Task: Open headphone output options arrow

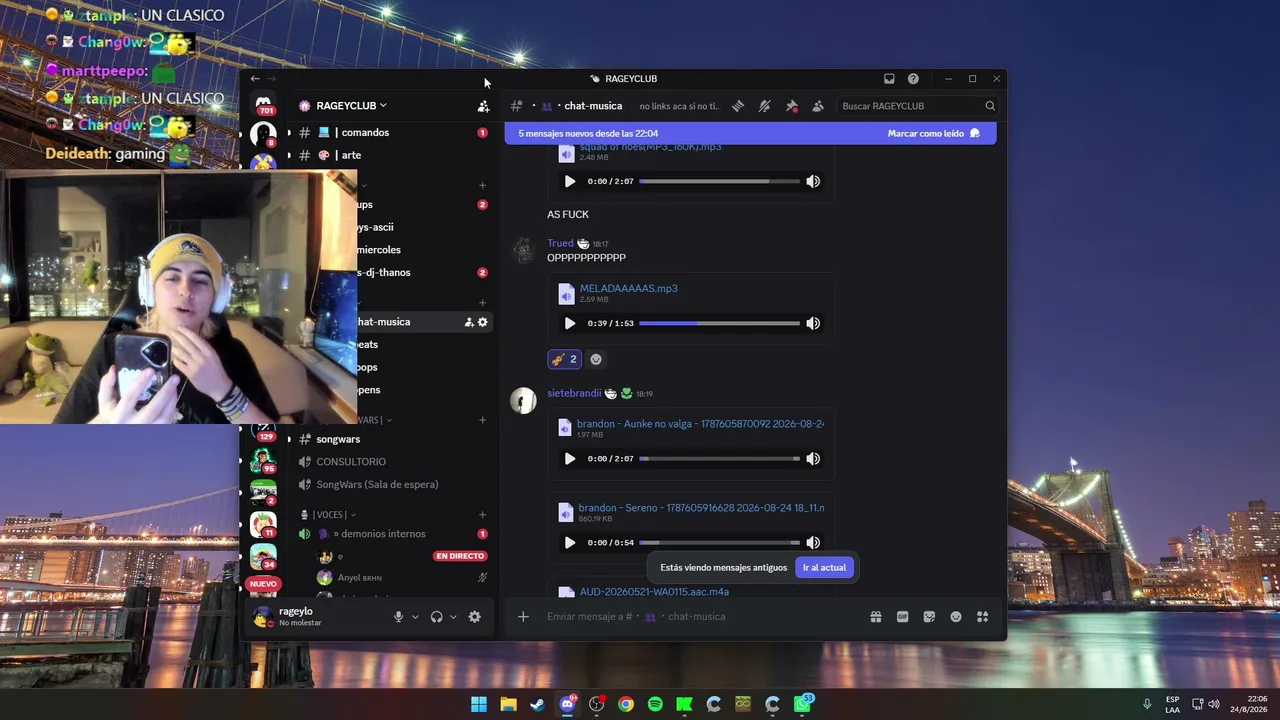Action: [453, 617]
